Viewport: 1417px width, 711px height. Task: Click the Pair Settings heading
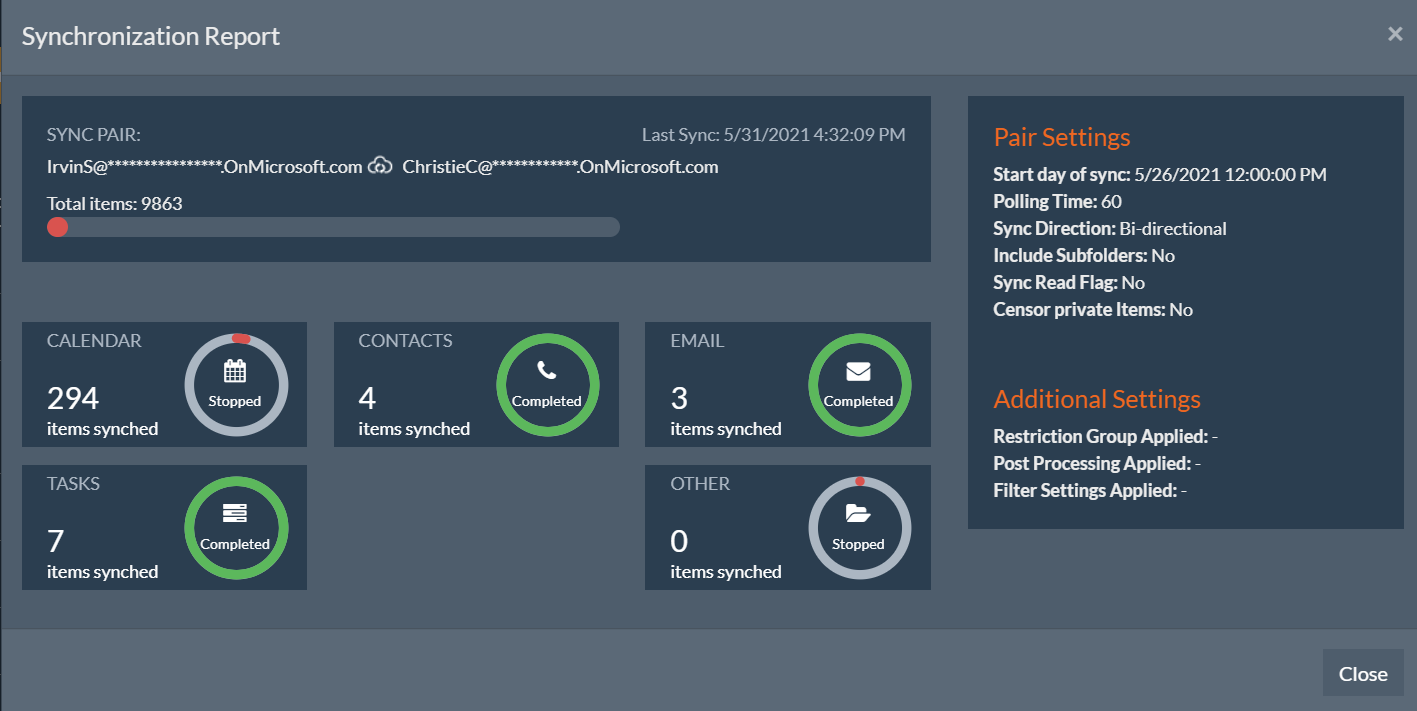1062,137
